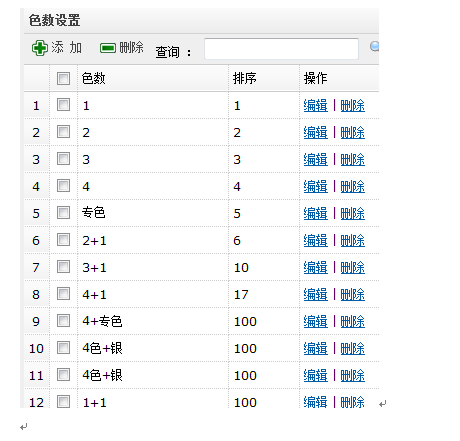Edit row 1 via 编辑 link
460x441 pixels.
pos(316,106)
